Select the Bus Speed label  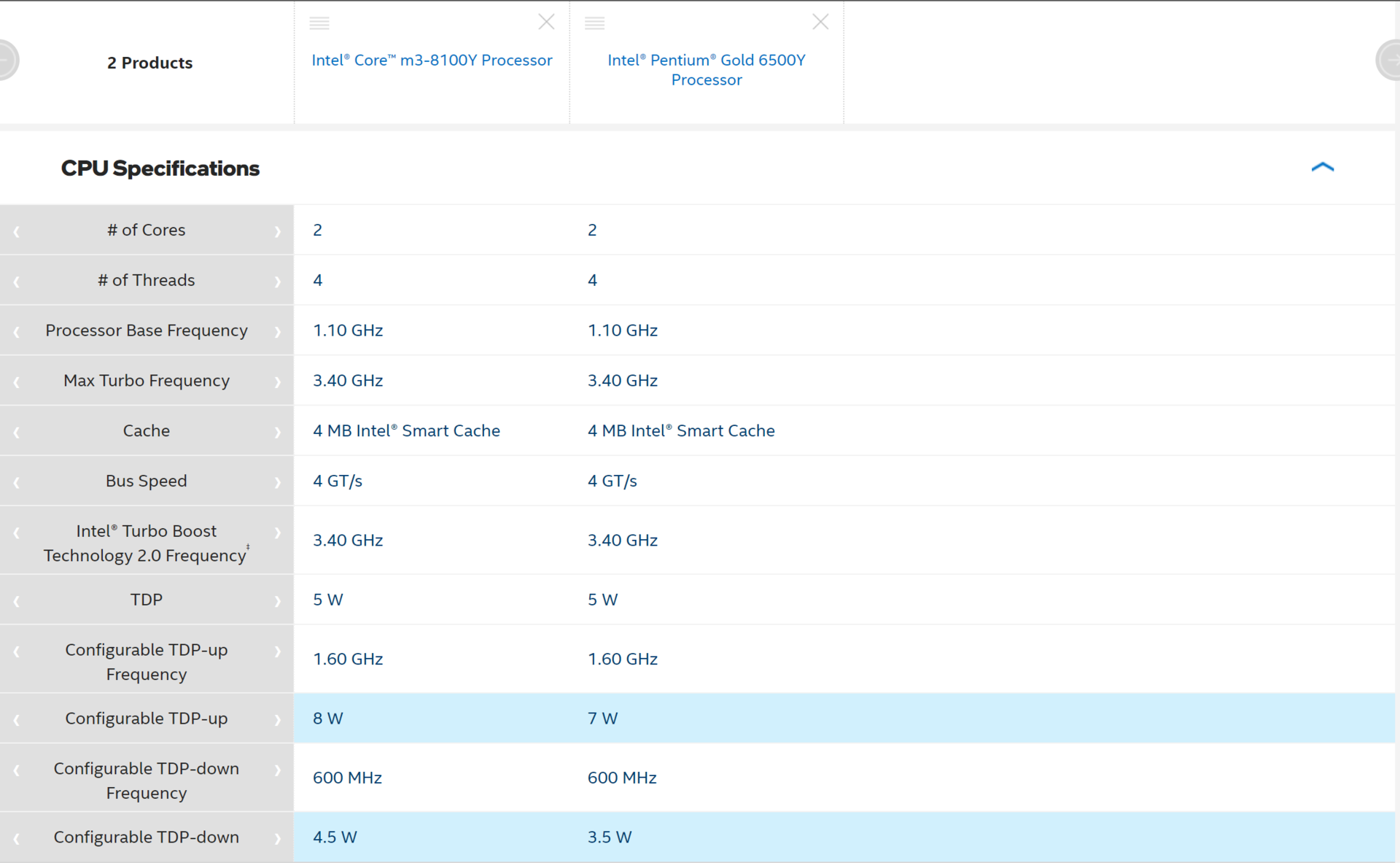pos(146,481)
